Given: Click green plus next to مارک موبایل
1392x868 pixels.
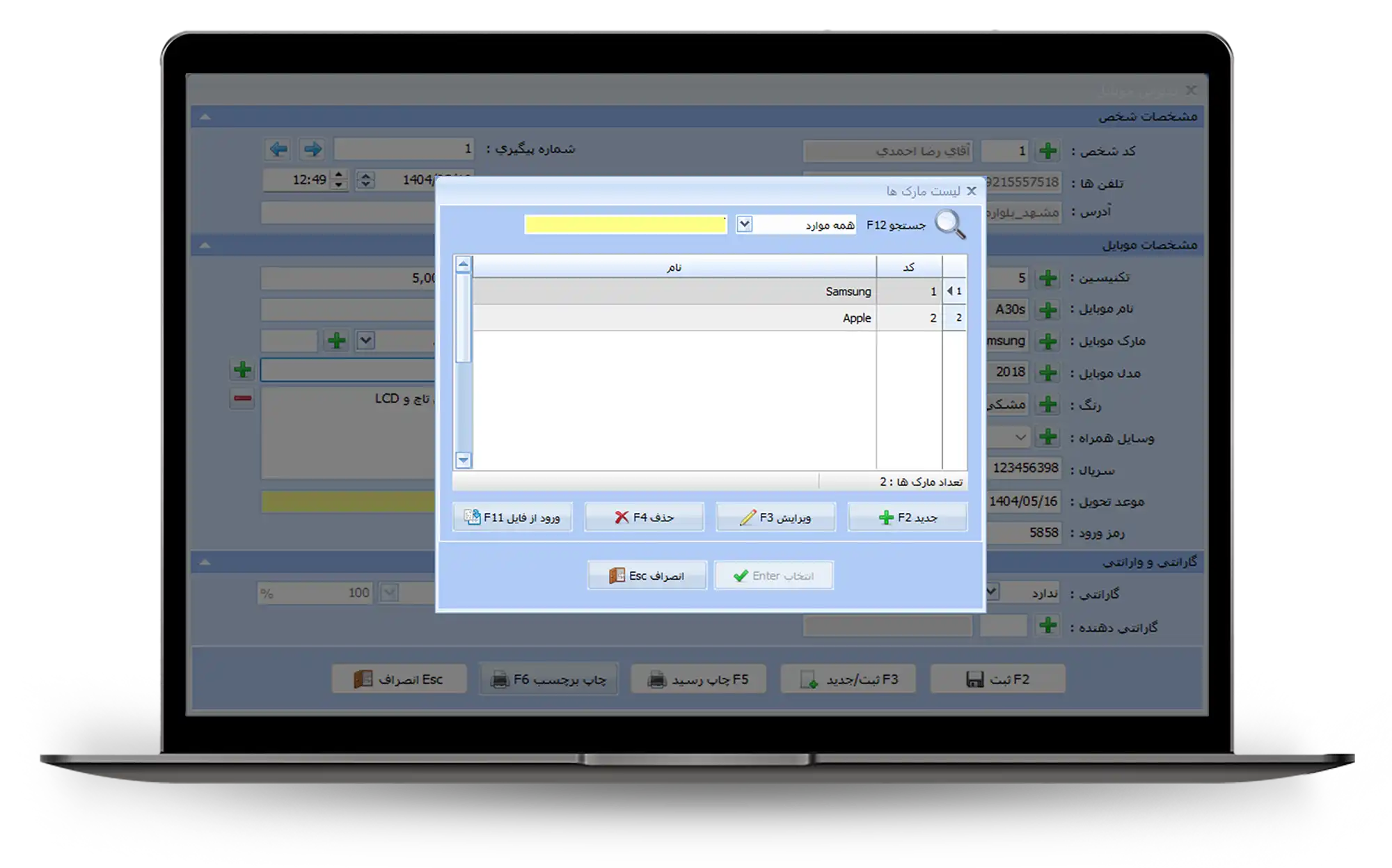Looking at the screenshot, I should [x=1047, y=341].
